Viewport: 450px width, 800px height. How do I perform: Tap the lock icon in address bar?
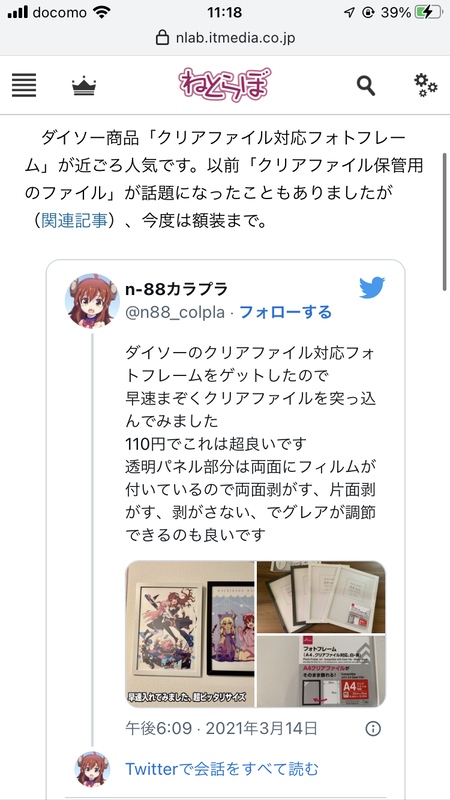point(162,38)
